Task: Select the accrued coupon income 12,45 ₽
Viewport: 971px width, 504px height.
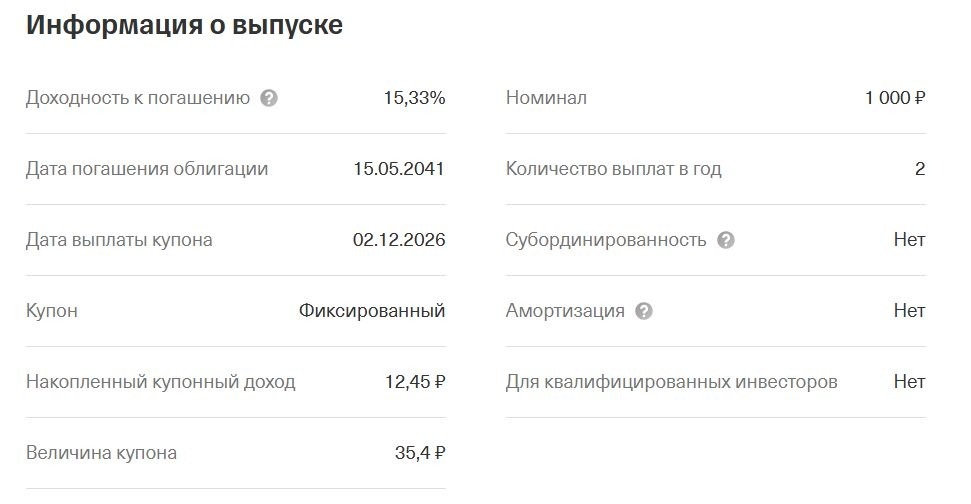Action: (x=415, y=382)
